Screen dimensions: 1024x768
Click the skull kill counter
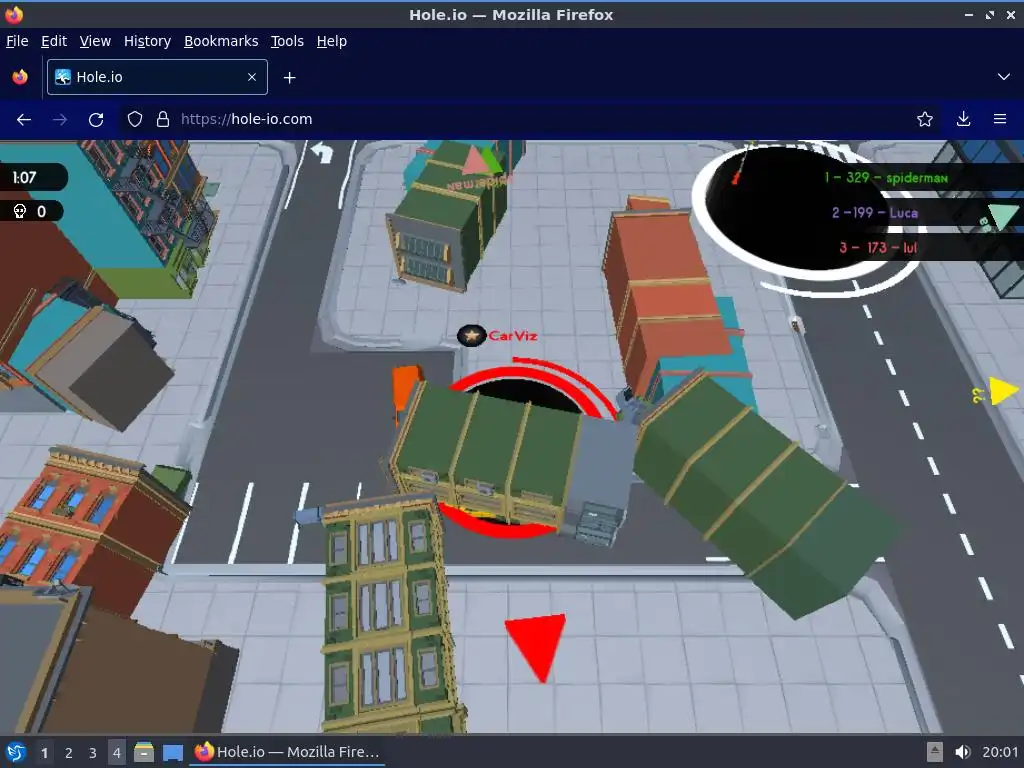click(31, 211)
